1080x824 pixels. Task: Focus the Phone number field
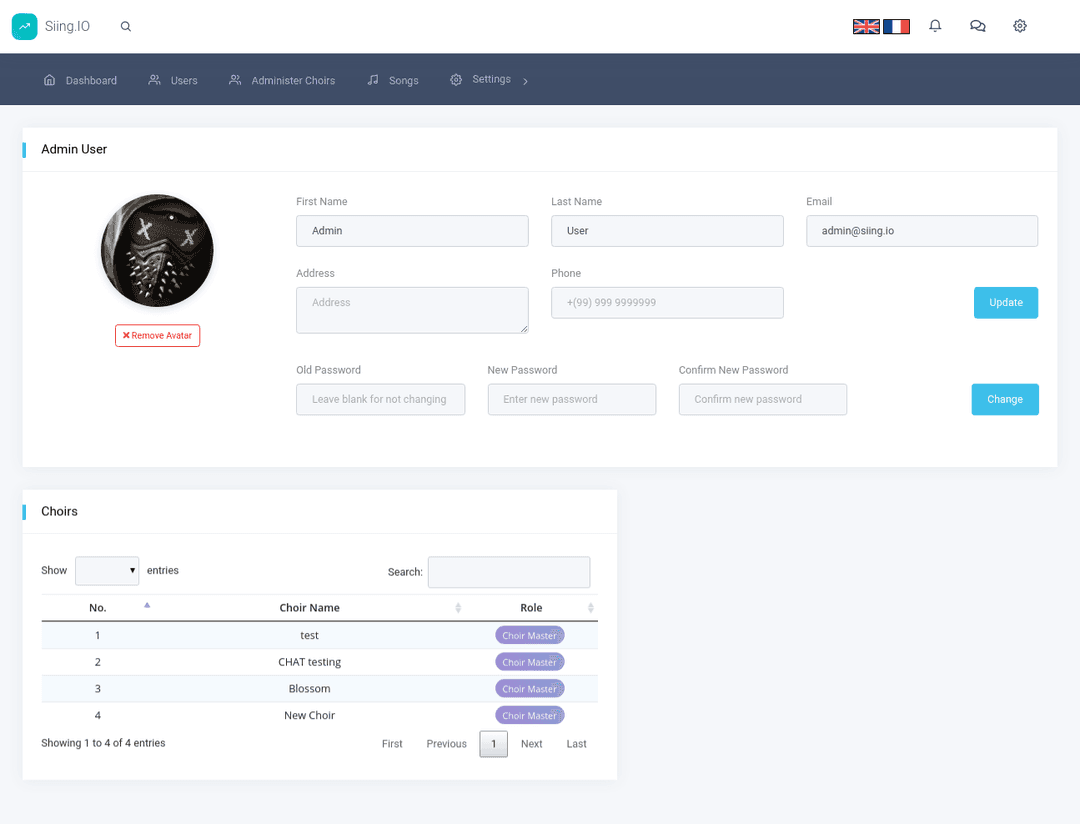pyautogui.click(x=667, y=302)
